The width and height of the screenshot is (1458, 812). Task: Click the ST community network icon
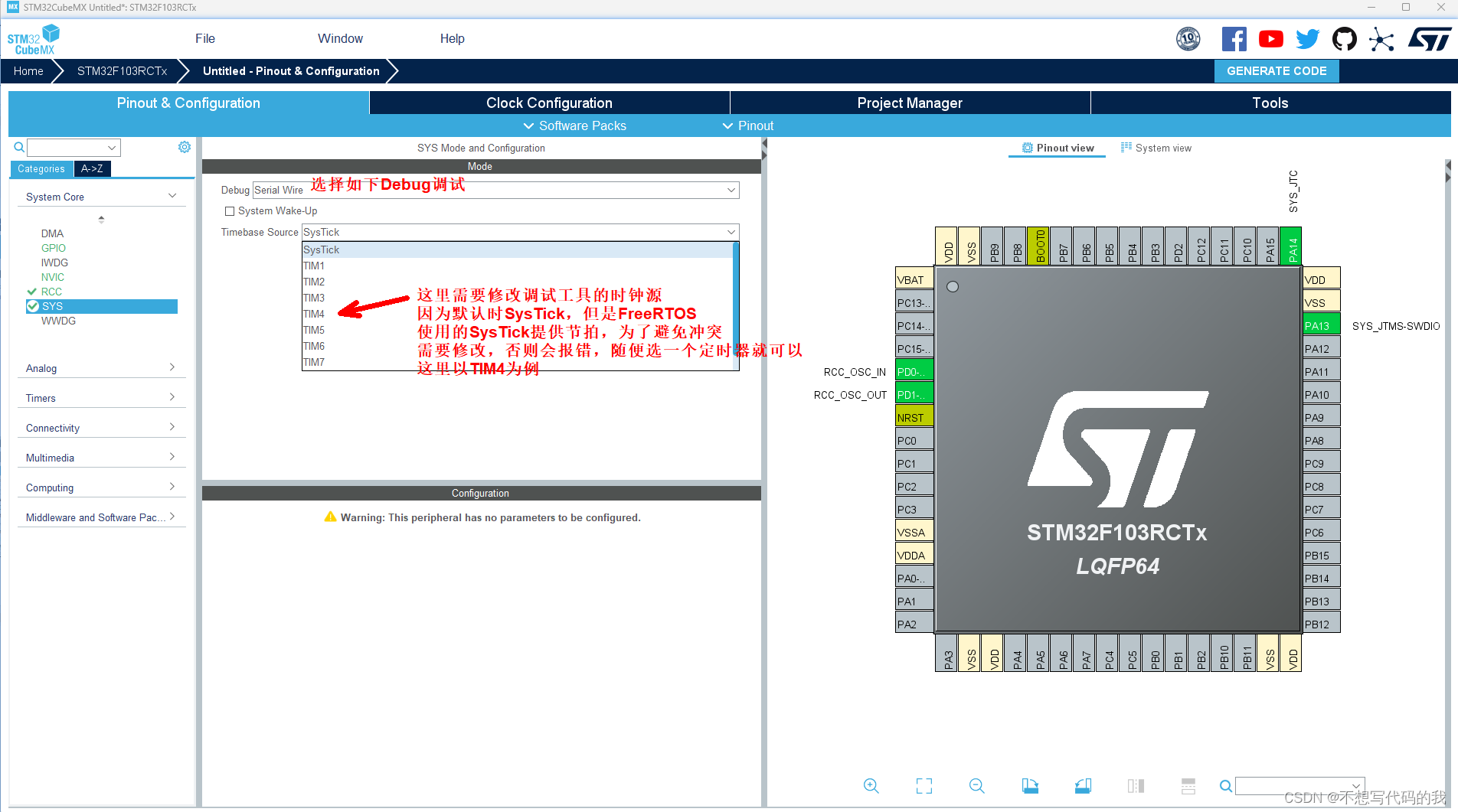click(x=1381, y=39)
